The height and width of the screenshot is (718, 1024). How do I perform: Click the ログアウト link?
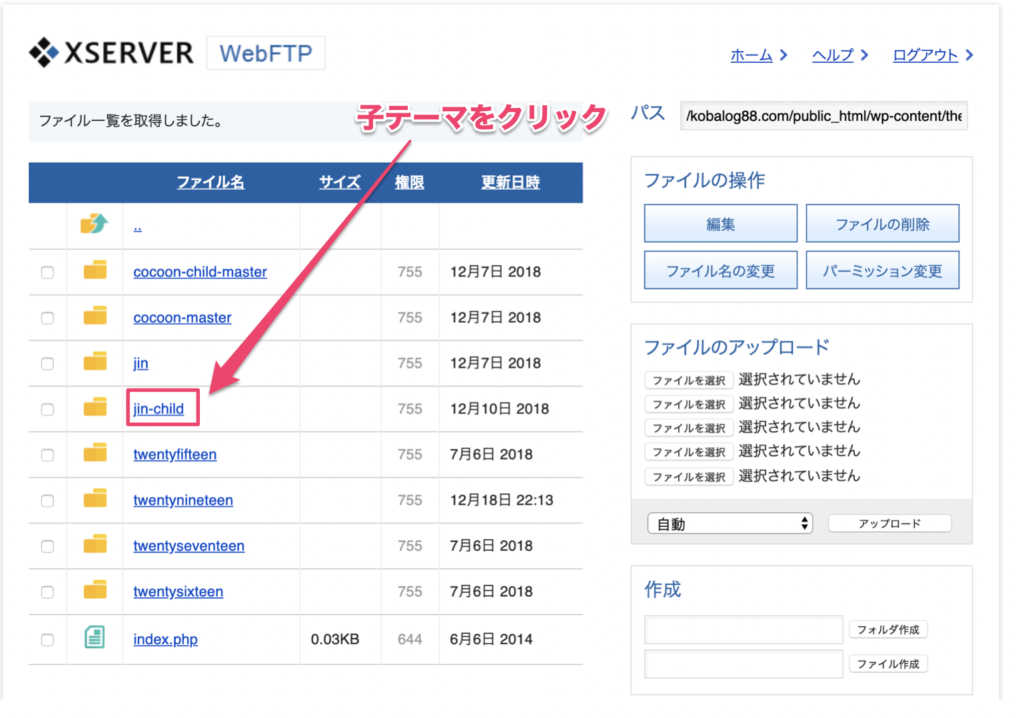point(925,56)
